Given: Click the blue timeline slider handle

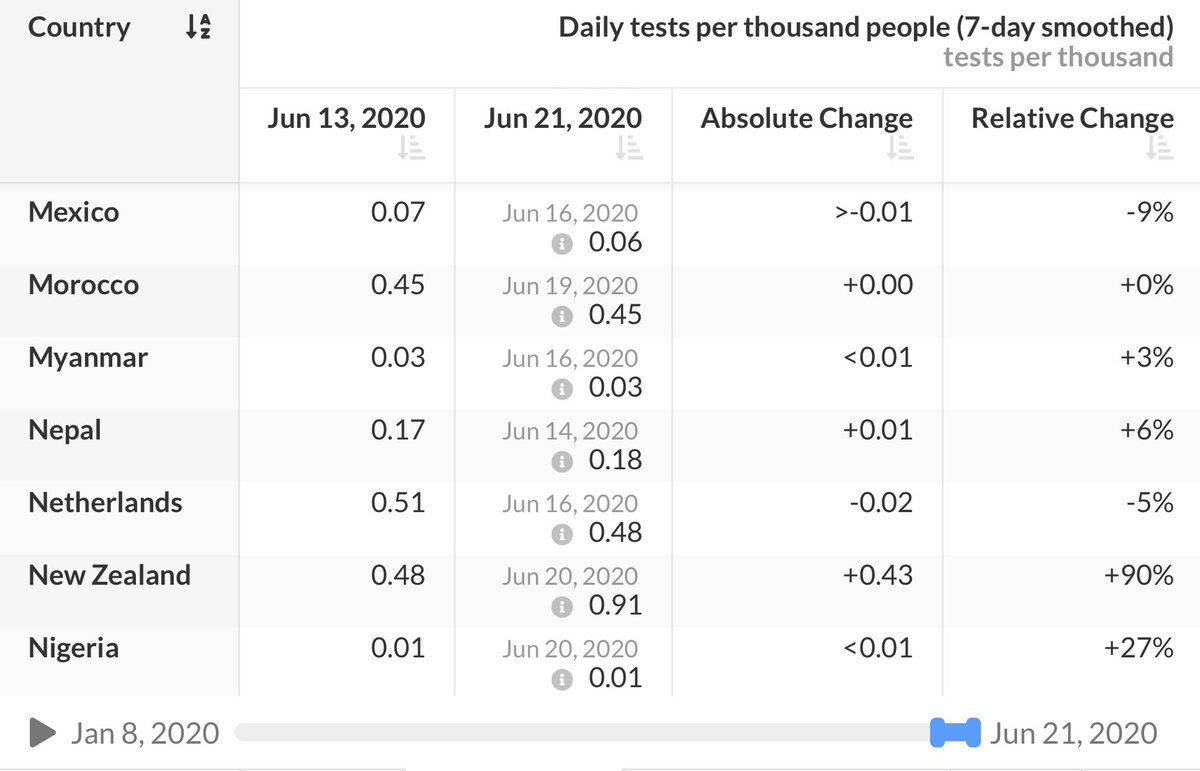Looking at the screenshot, I should tap(953, 733).
